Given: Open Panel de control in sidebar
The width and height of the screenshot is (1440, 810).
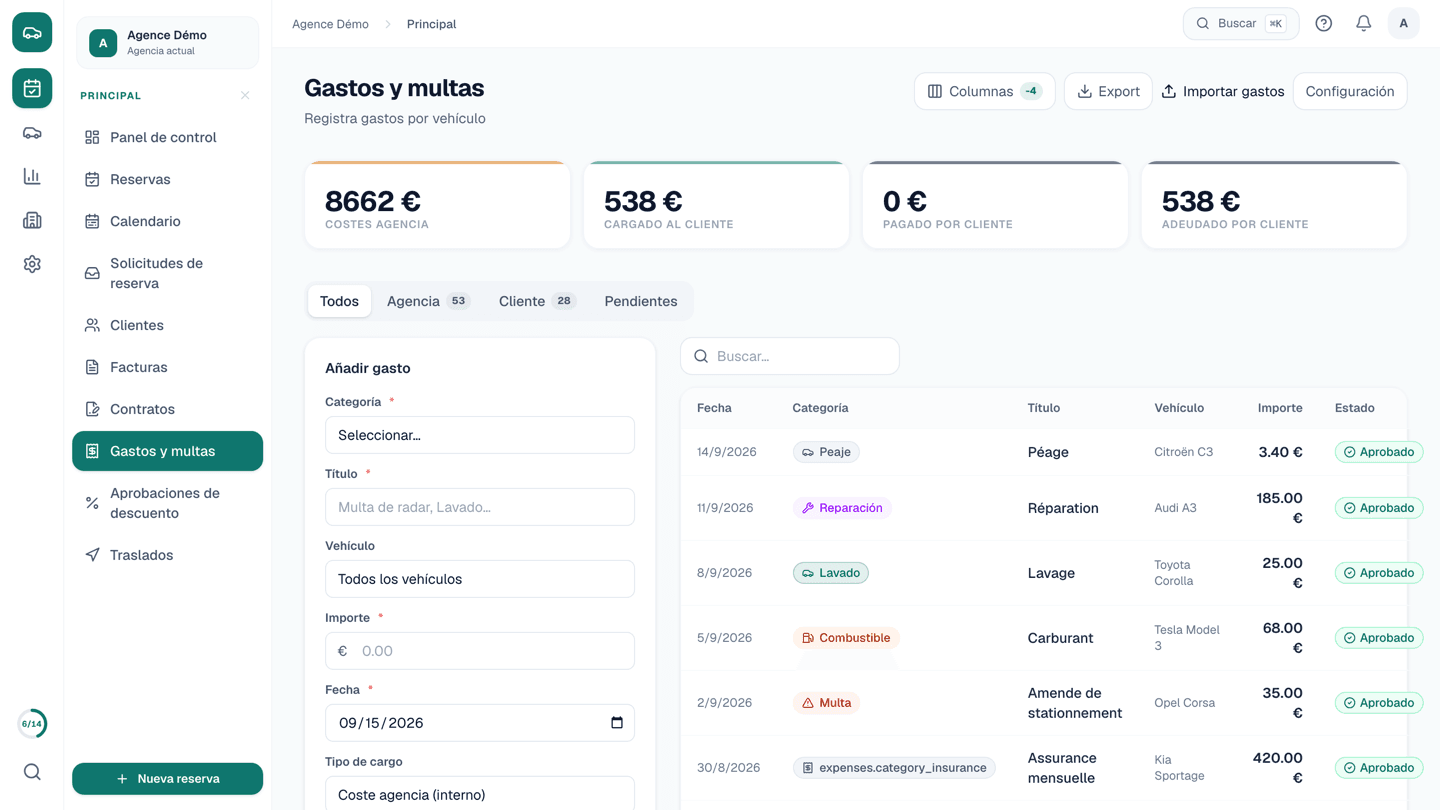Looking at the screenshot, I should [167, 137].
